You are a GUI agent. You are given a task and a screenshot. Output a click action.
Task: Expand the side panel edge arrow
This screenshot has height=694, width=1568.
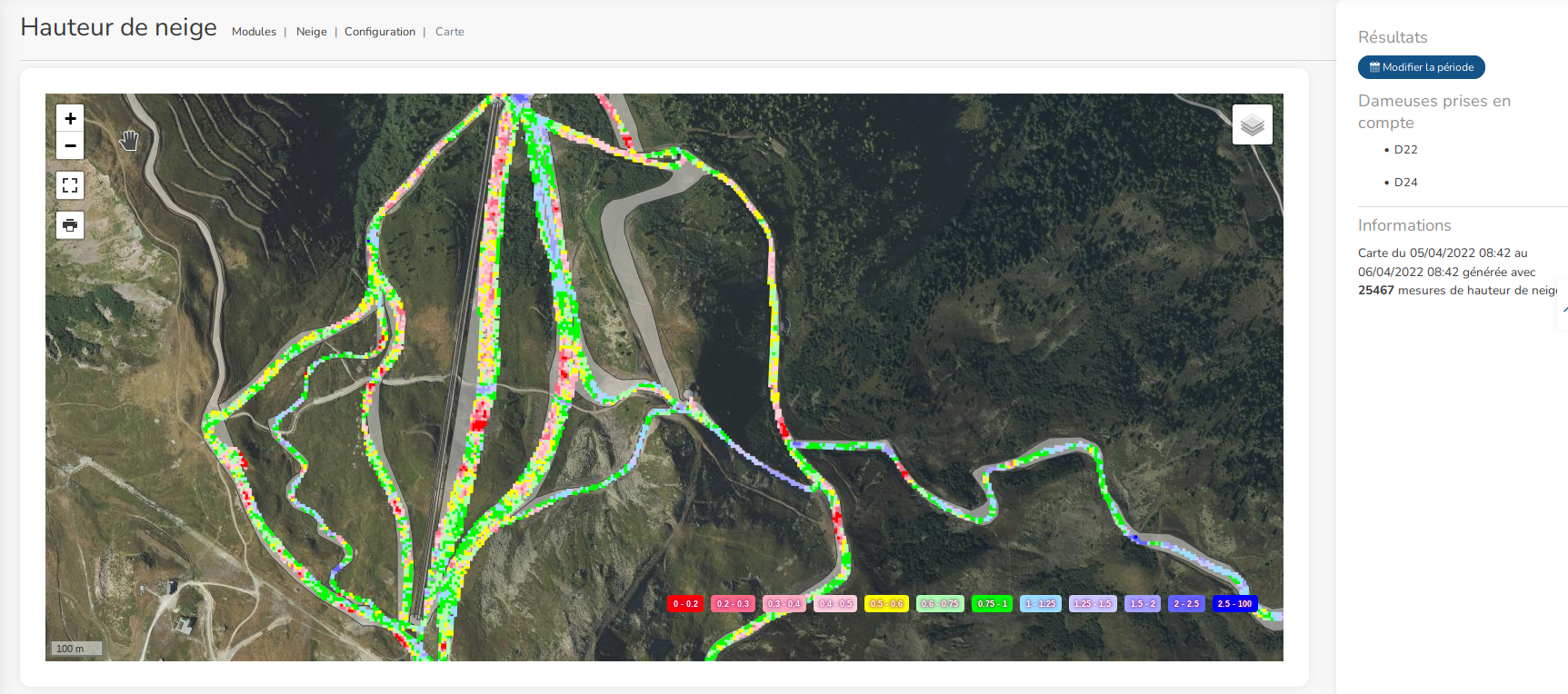1563,310
